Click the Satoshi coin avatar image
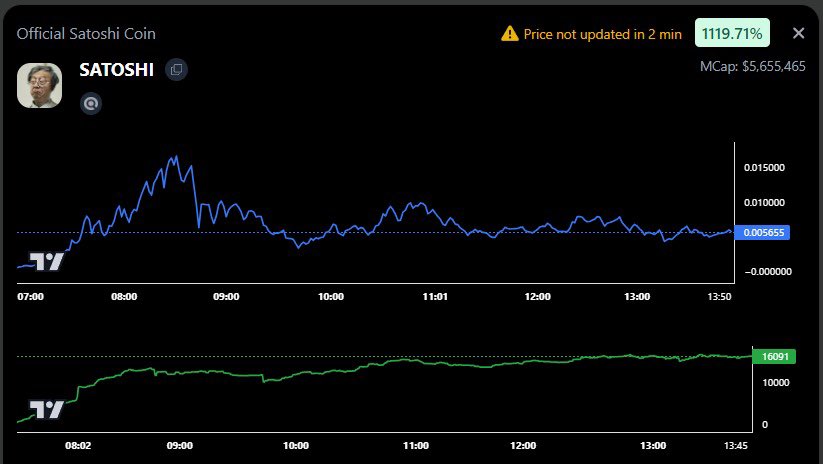 (x=39, y=86)
